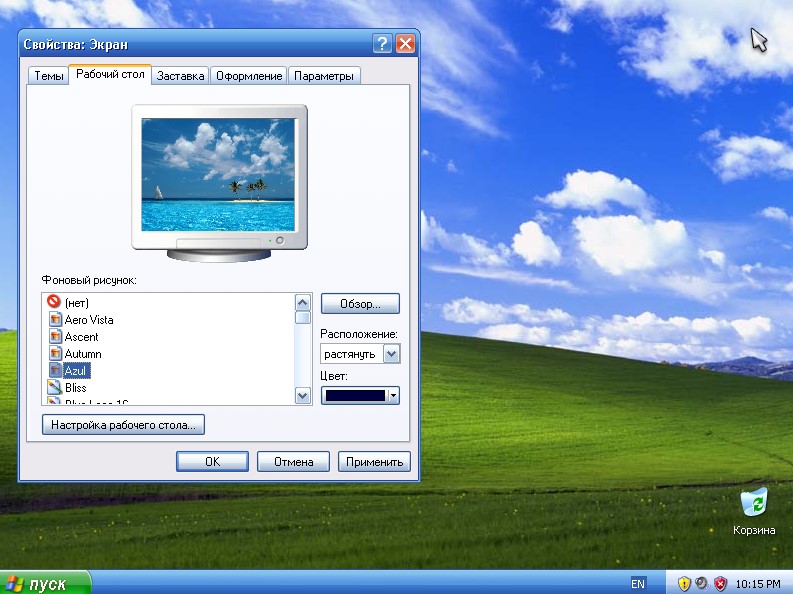Select Aero Vista in the wallpaper list
This screenshot has width=793, height=594.
click(89, 320)
